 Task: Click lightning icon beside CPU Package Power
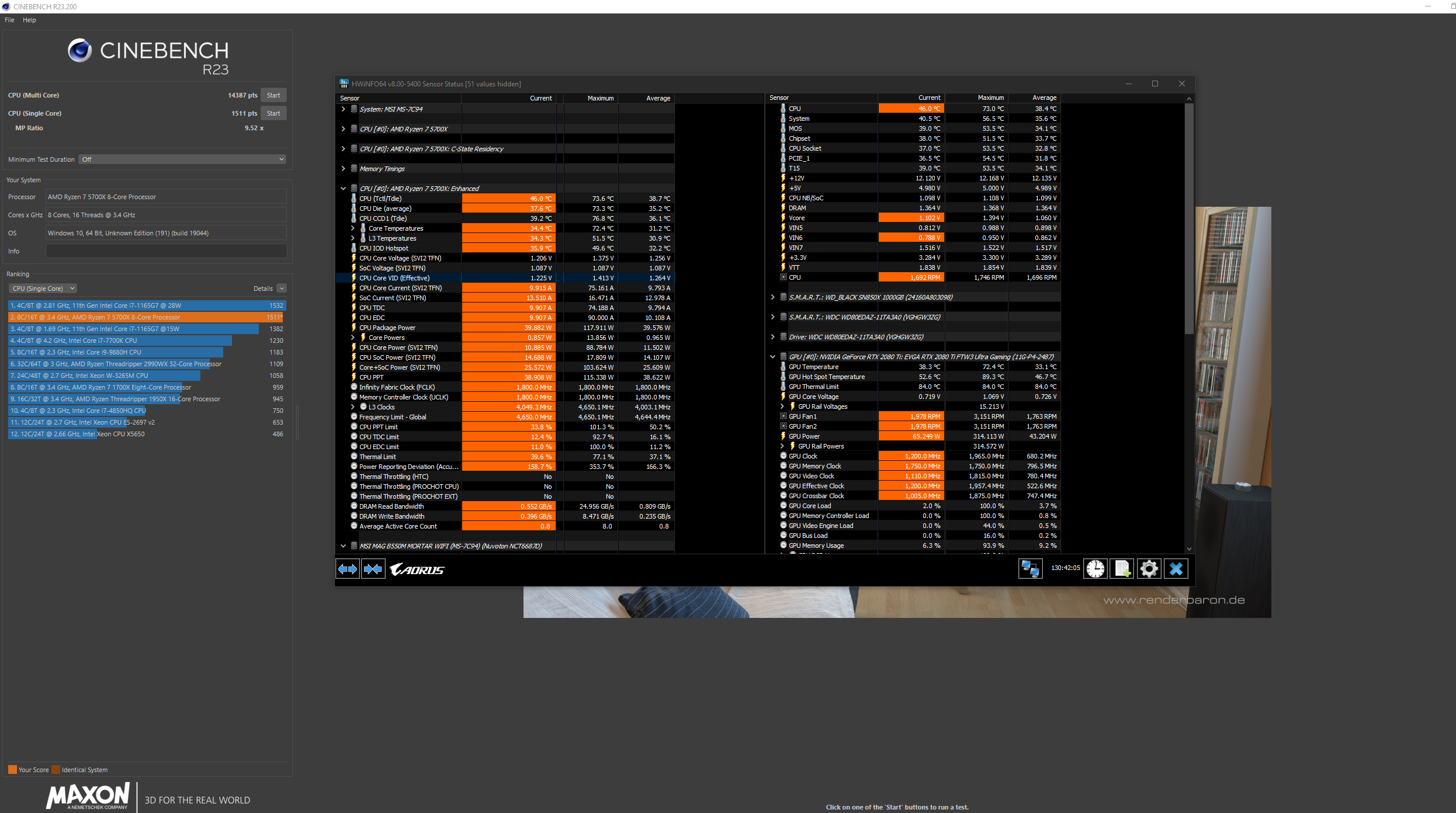[353, 328]
